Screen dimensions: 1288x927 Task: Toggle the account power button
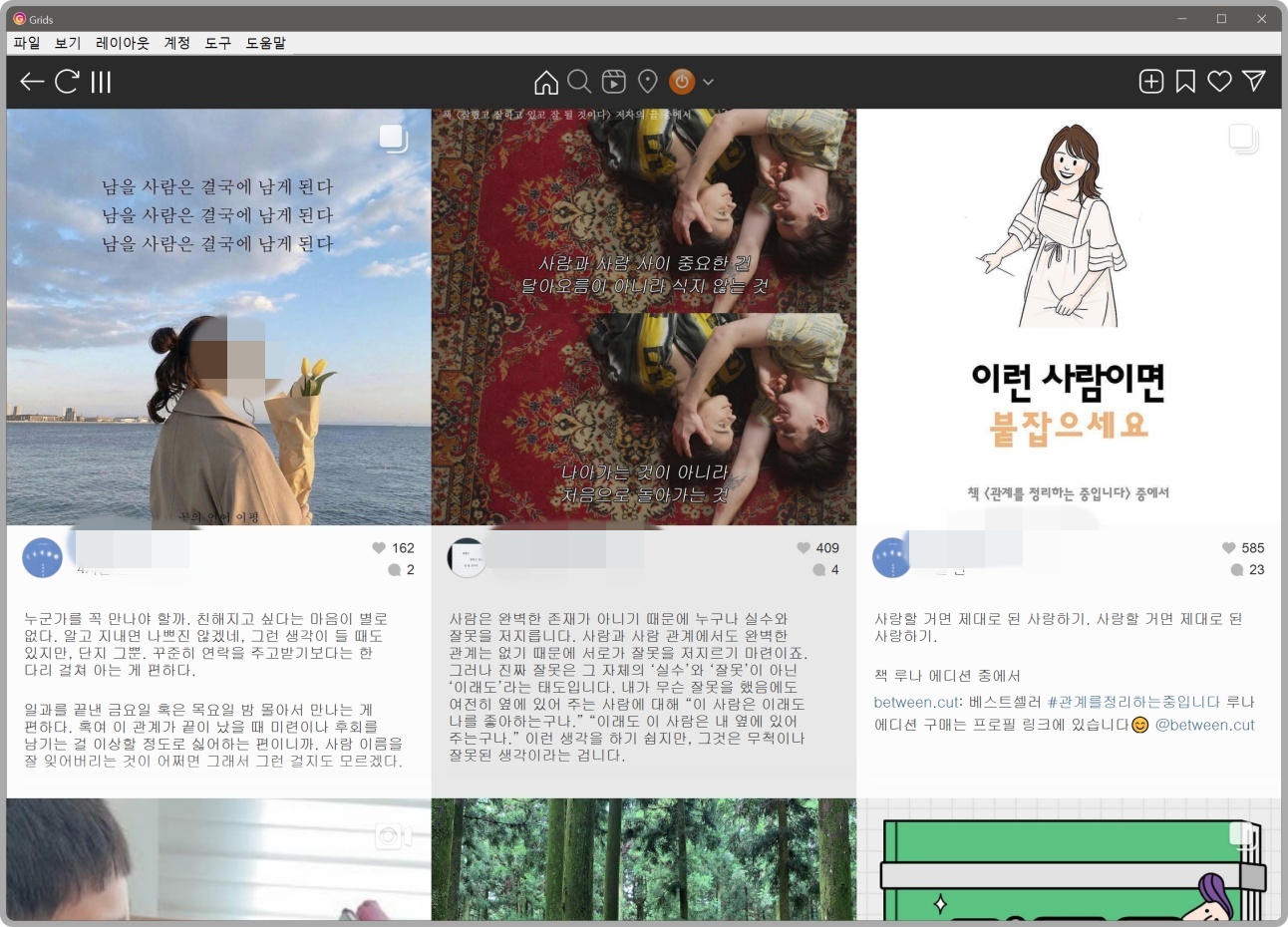tap(682, 82)
